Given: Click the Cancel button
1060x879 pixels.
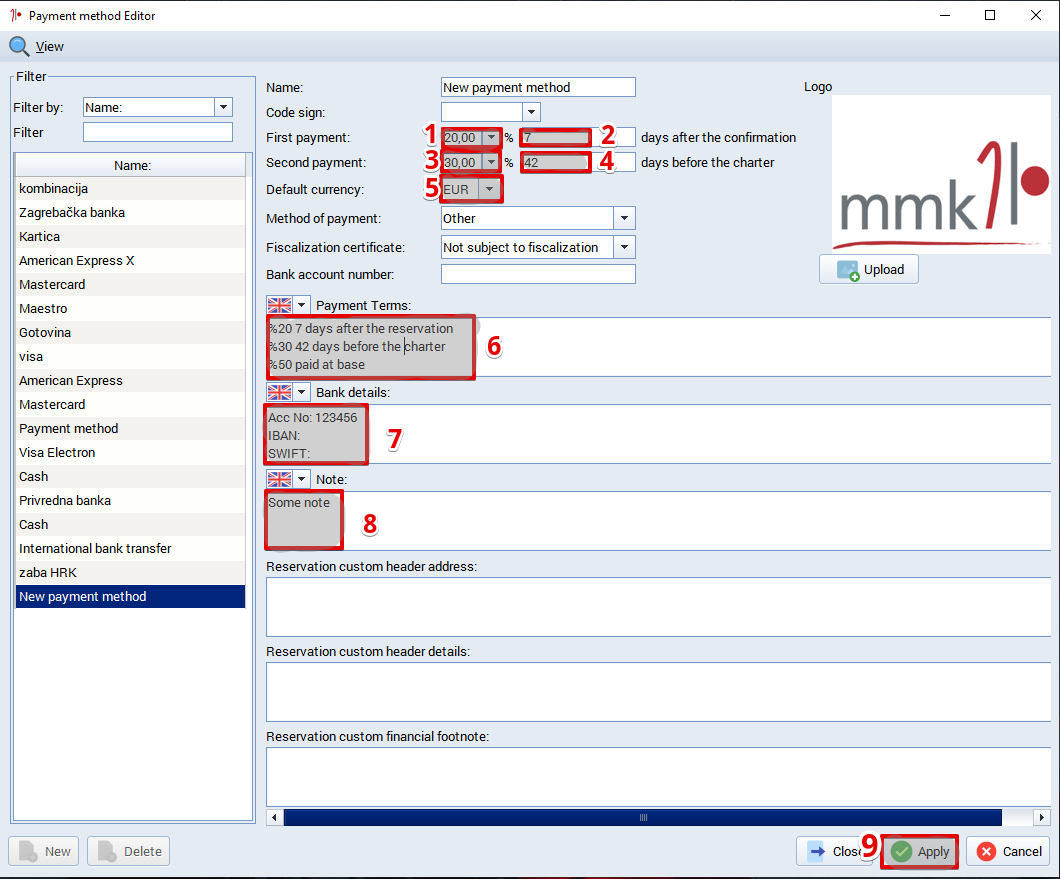Looking at the screenshot, I should point(1009,851).
